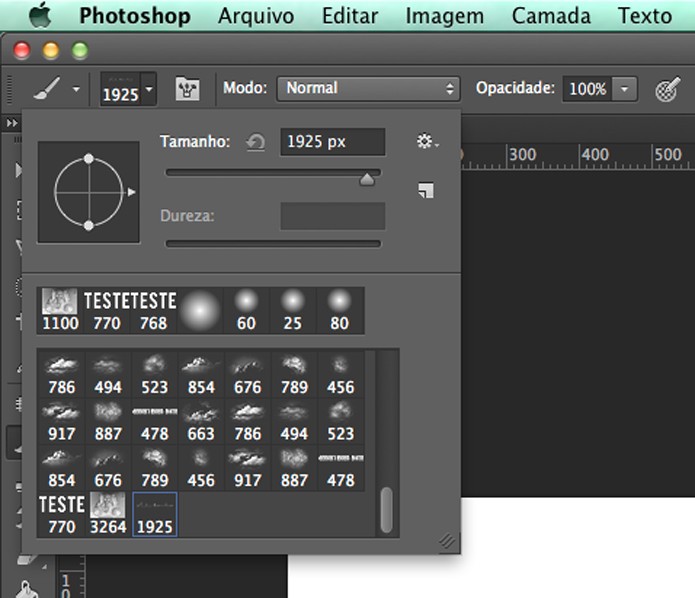Expand the tool preset picker arrow
The width and height of the screenshot is (695, 598).
(x=76, y=89)
